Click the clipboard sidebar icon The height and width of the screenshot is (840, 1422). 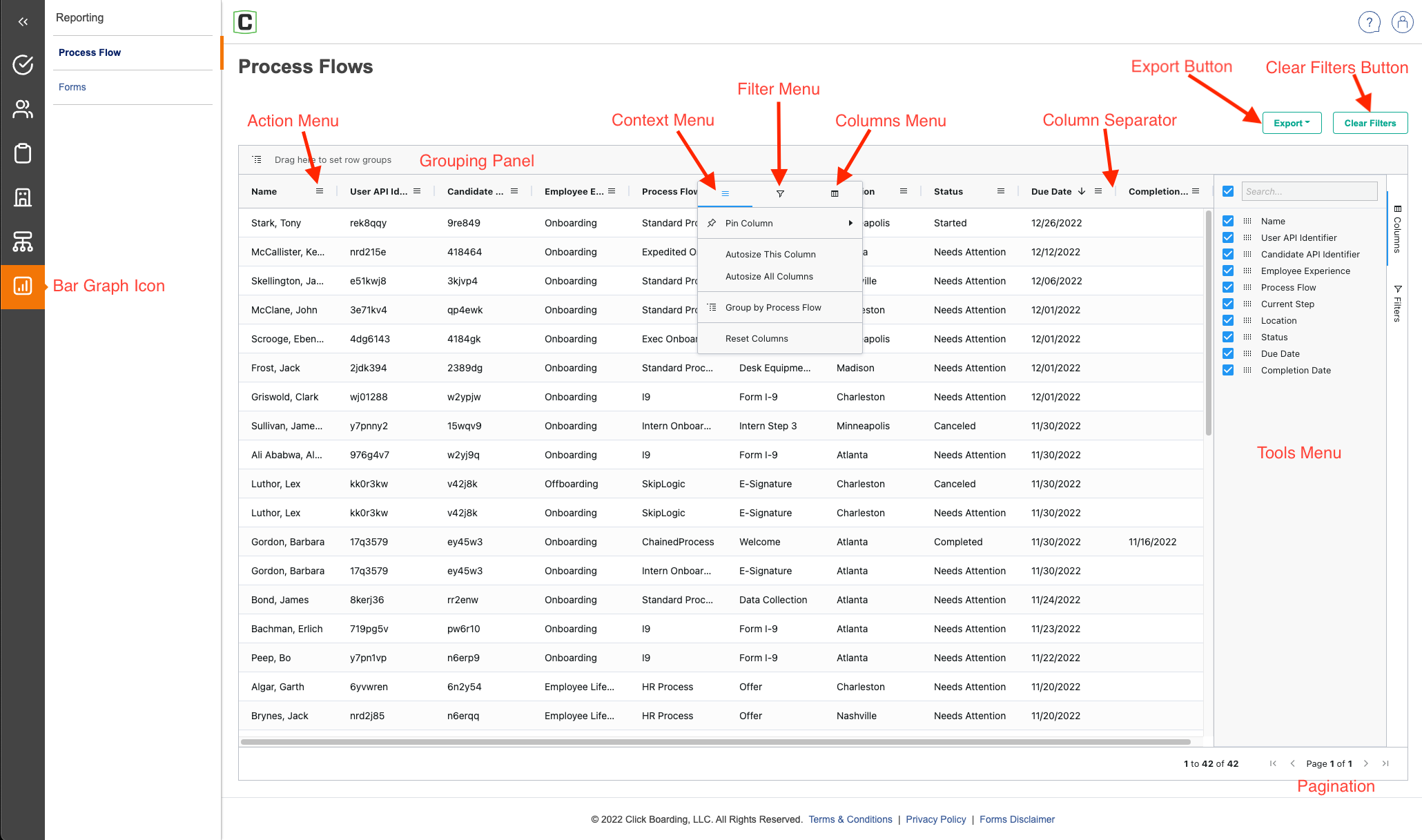click(23, 153)
